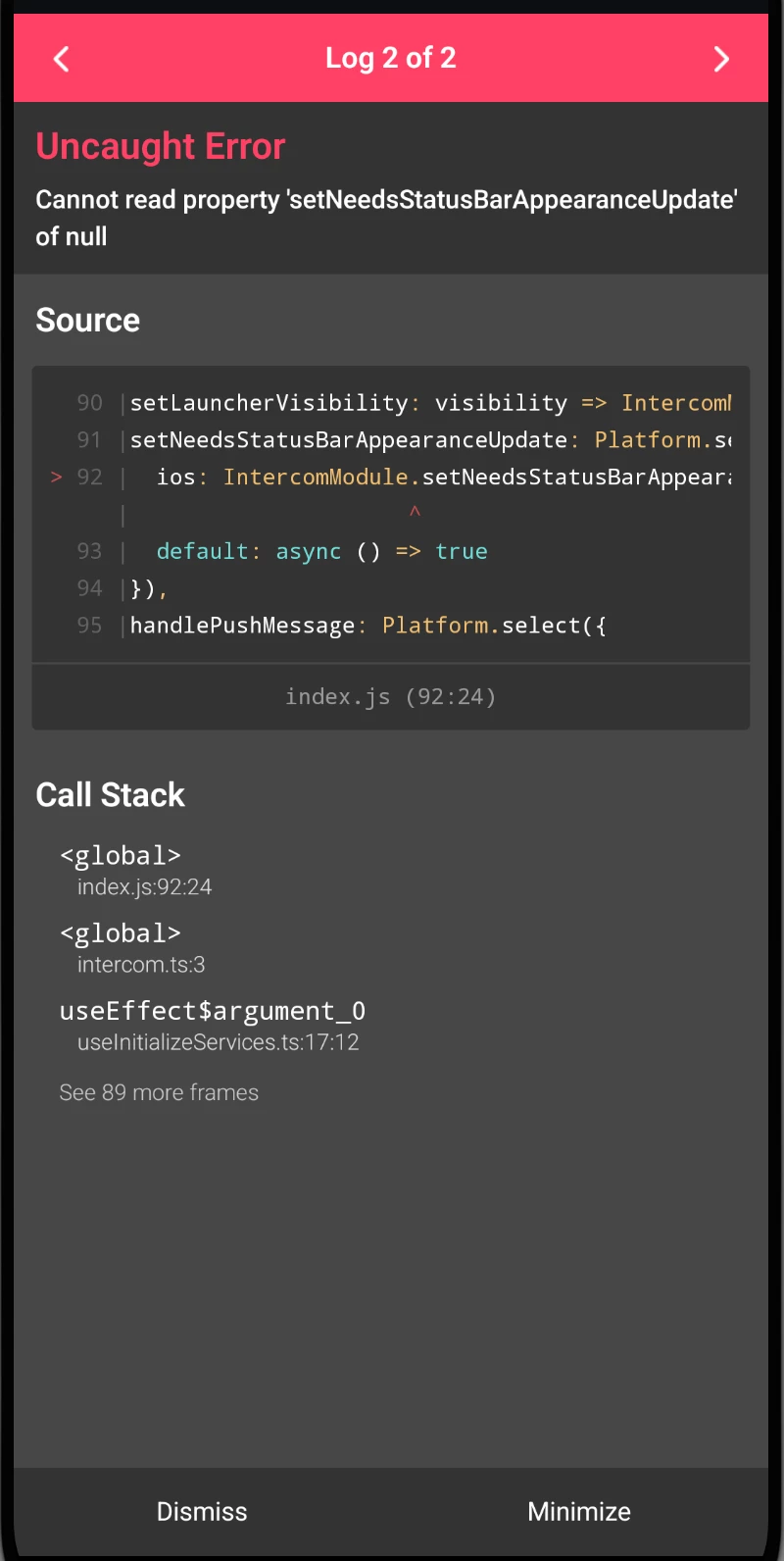This screenshot has width=784, height=1561.
Task: Click code line 91 in the source preview
Action: pyautogui.click(x=429, y=440)
